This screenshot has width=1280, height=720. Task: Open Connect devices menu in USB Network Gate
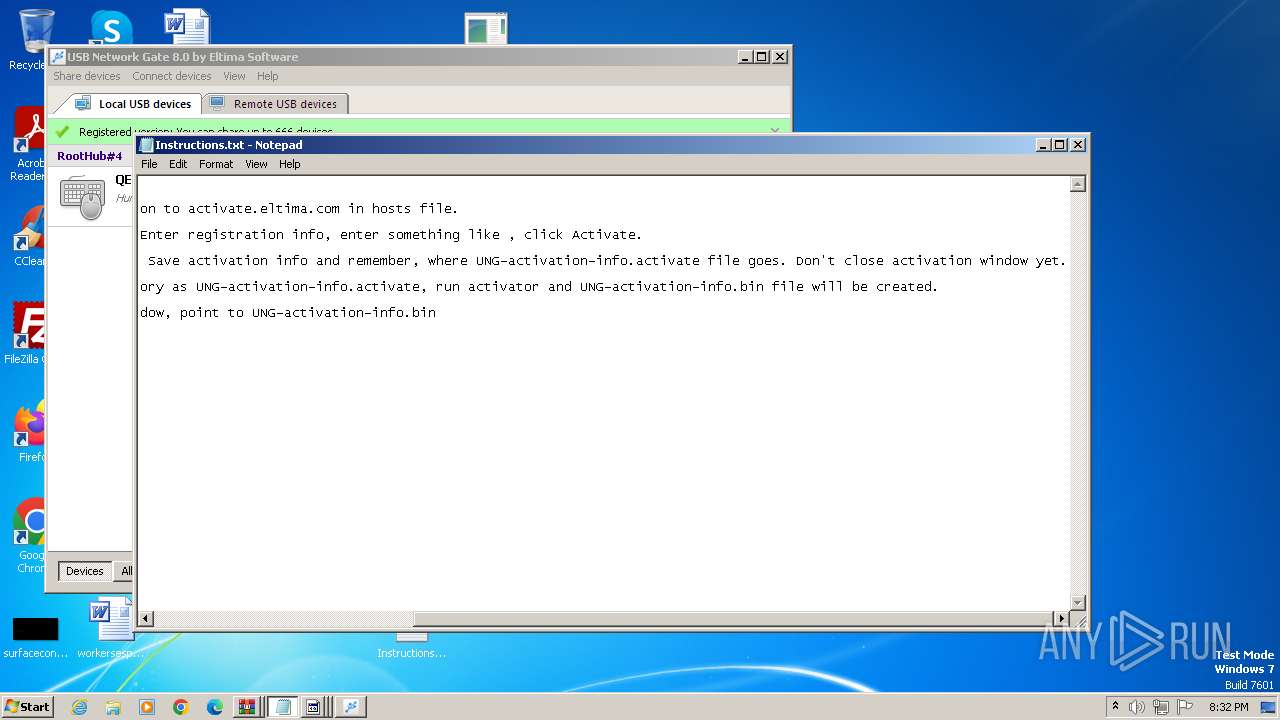(x=172, y=76)
